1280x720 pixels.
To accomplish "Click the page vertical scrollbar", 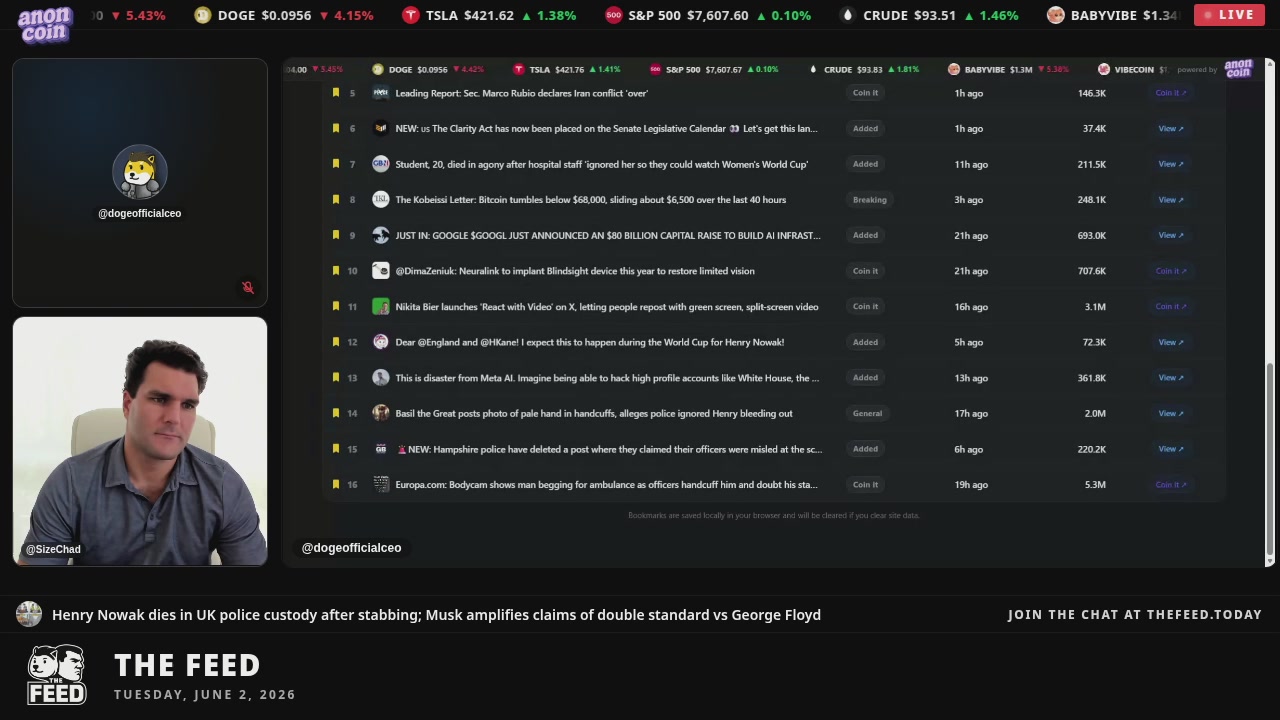I will click(1270, 460).
